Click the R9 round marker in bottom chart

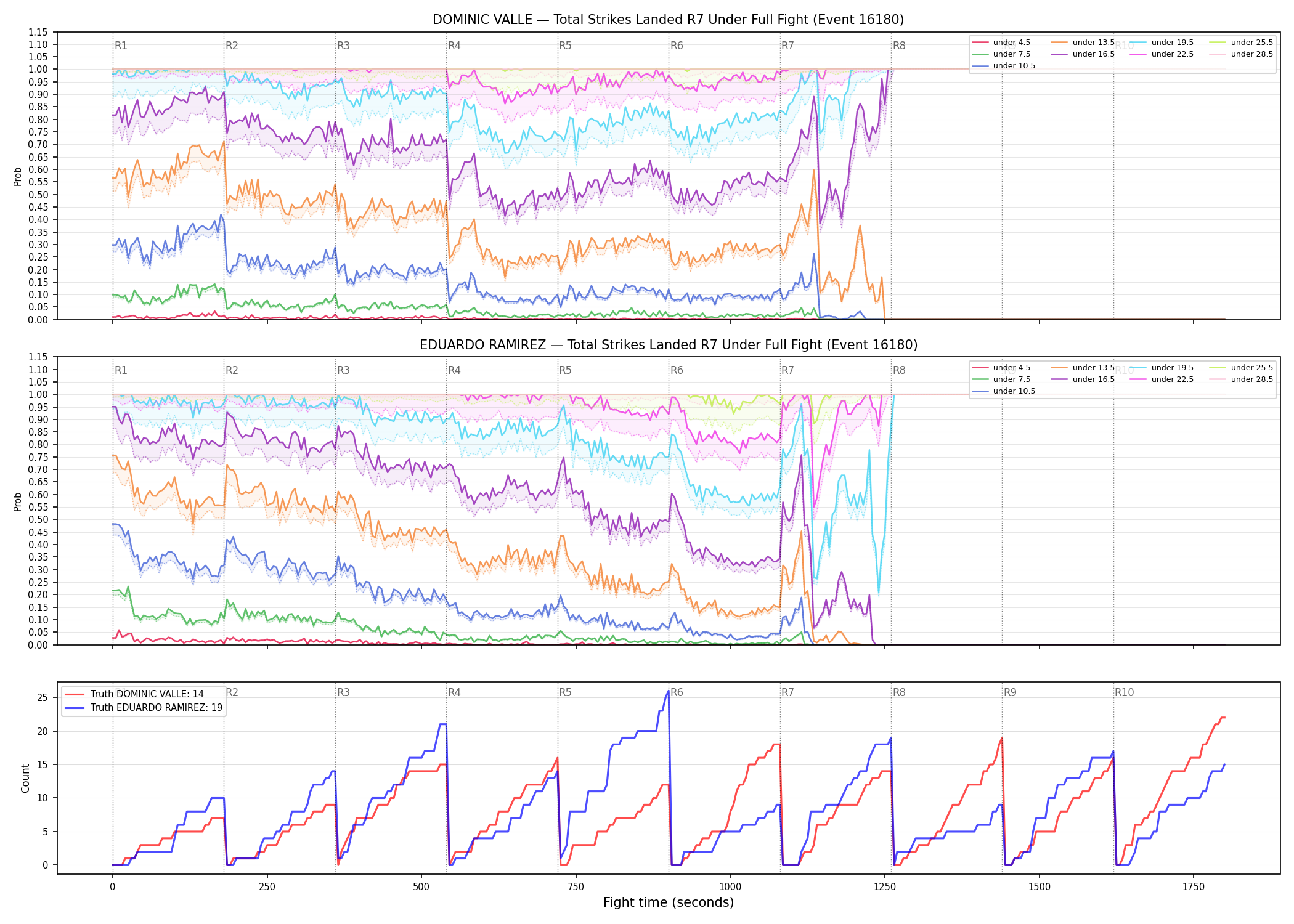tap(1010, 692)
